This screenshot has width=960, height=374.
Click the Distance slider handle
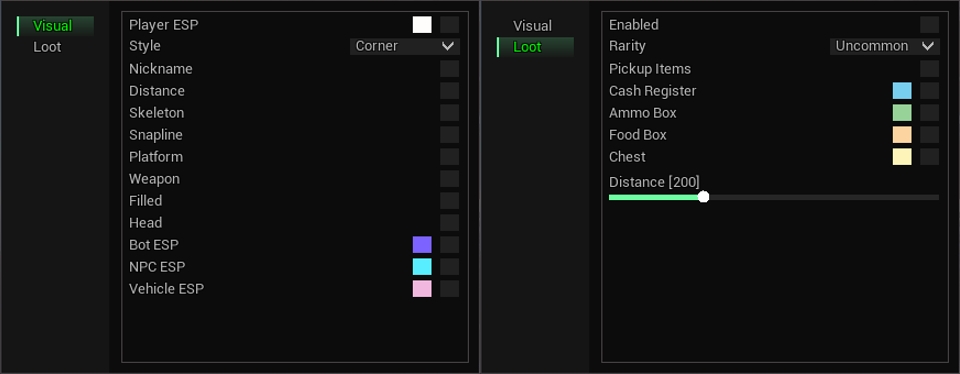click(x=703, y=196)
